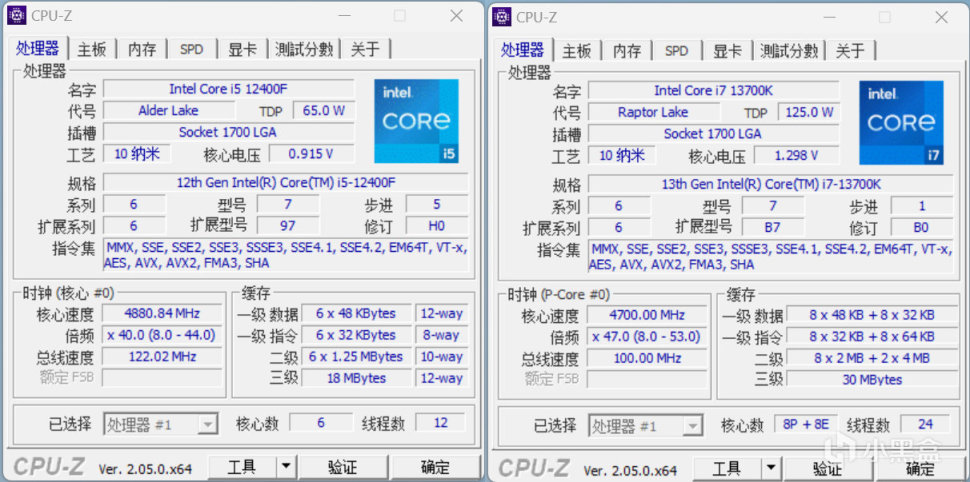Click x 47.0 (8.0 - 53.0) multiplier value
The image size is (970, 482).
coord(647,337)
